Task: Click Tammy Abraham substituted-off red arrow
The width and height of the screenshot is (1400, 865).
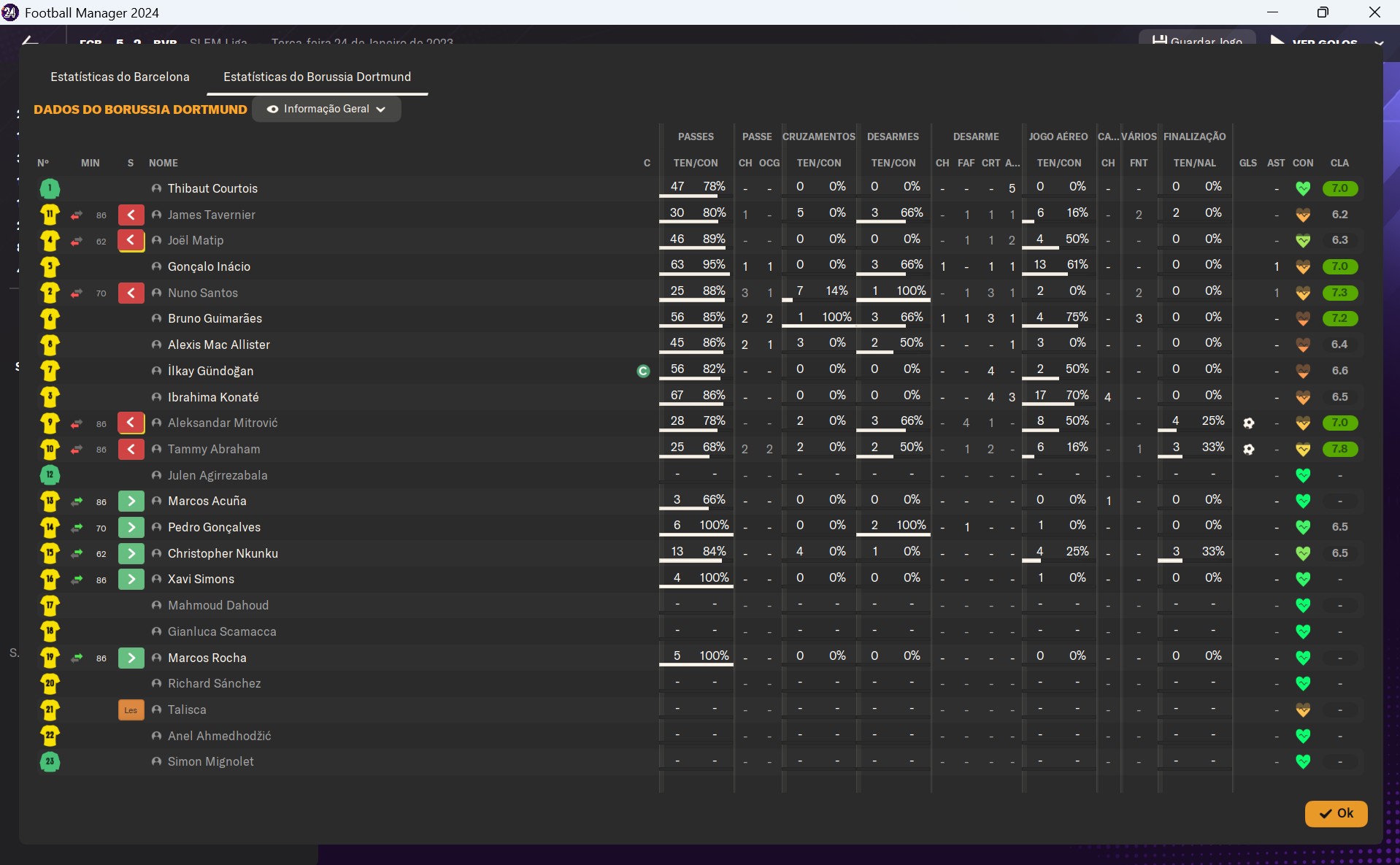Action: tap(131, 449)
